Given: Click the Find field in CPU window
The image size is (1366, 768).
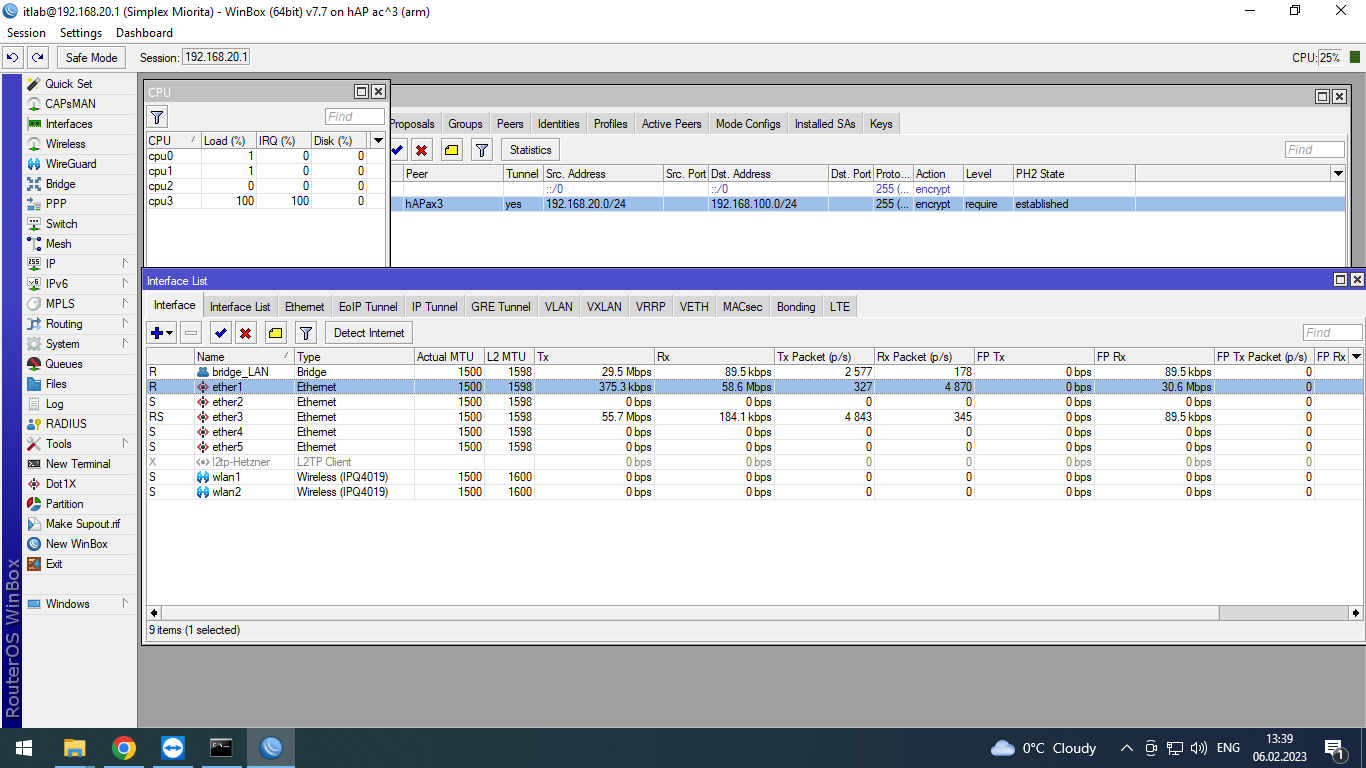Looking at the screenshot, I should coord(354,117).
